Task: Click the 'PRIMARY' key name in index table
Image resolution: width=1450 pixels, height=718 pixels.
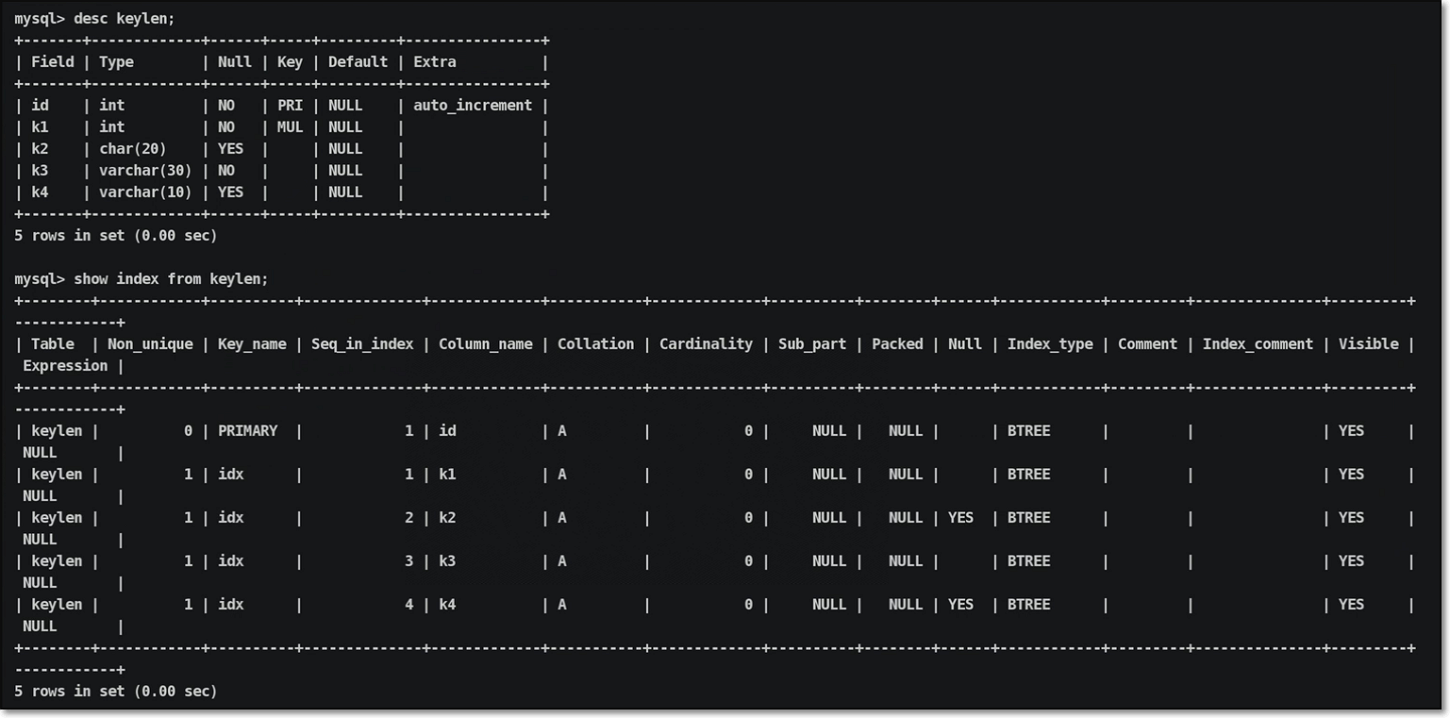Action: (248, 430)
